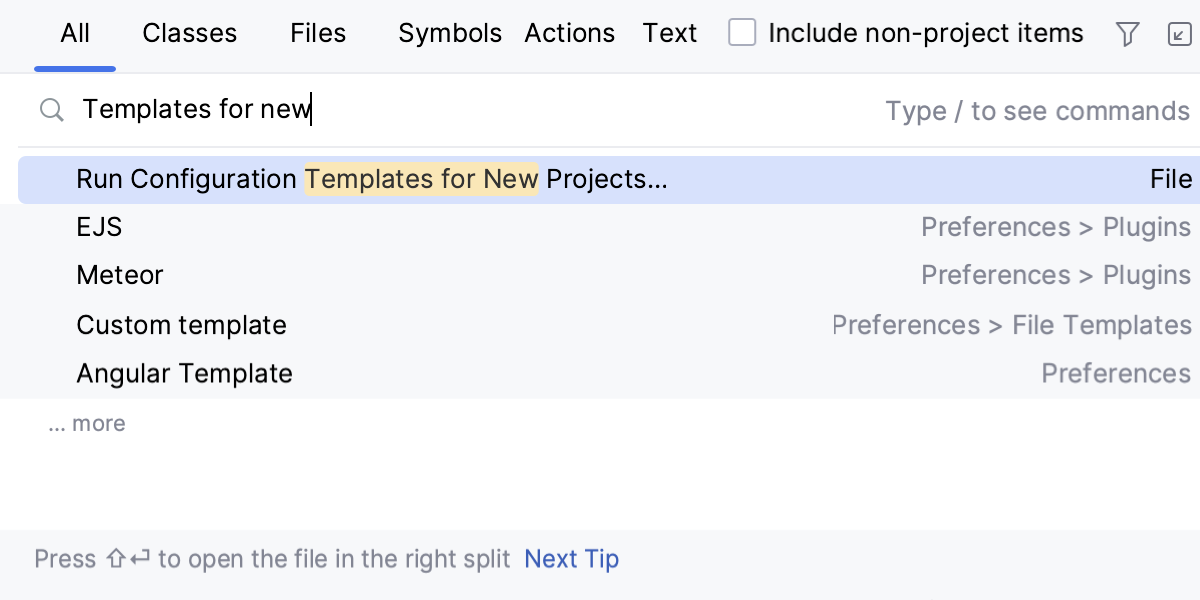This screenshot has height=600, width=1200.
Task: Switch to the Text tab
Action: click(x=669, y=32)
